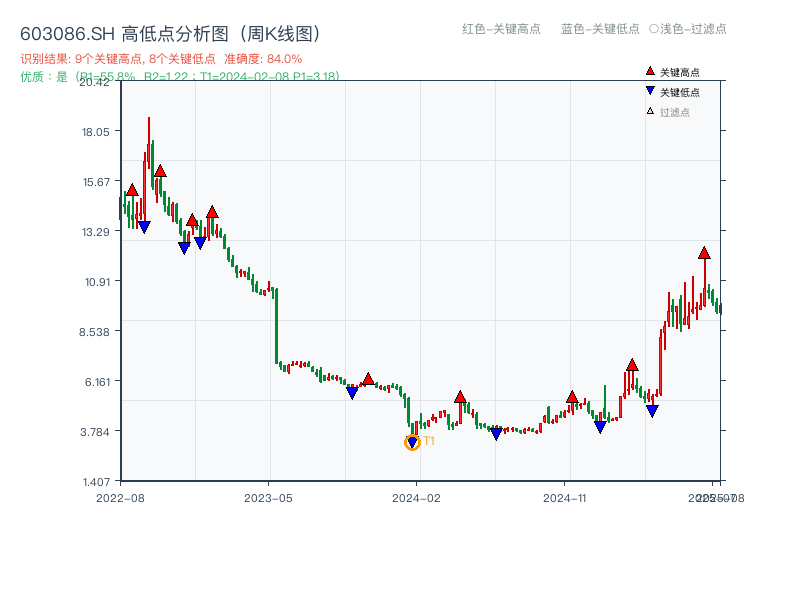This screenshot has width=800, height=600.
Task: Select the orange T1 circle marker on the chart
Action: (413, 443)
